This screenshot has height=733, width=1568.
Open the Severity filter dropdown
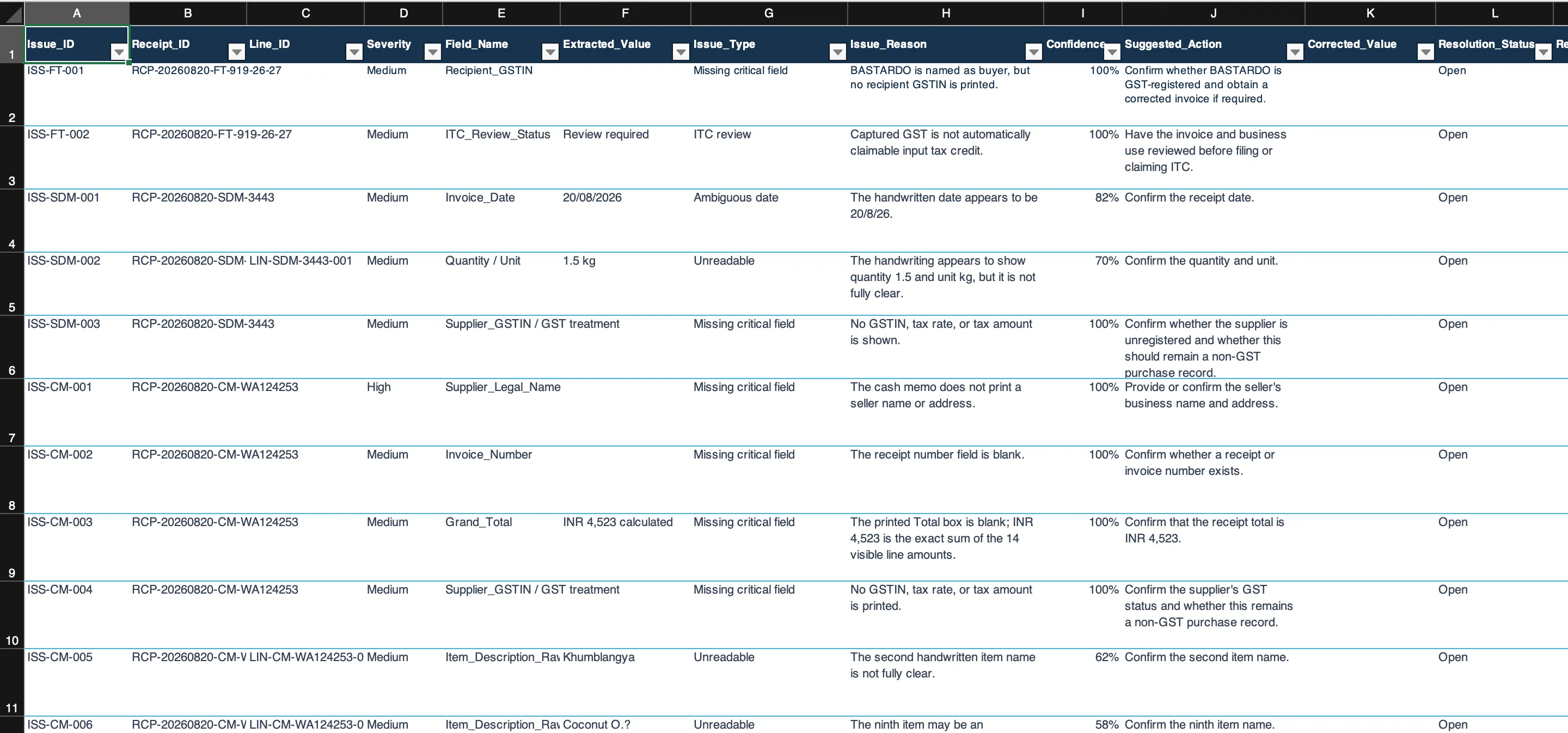pos(432,52)
